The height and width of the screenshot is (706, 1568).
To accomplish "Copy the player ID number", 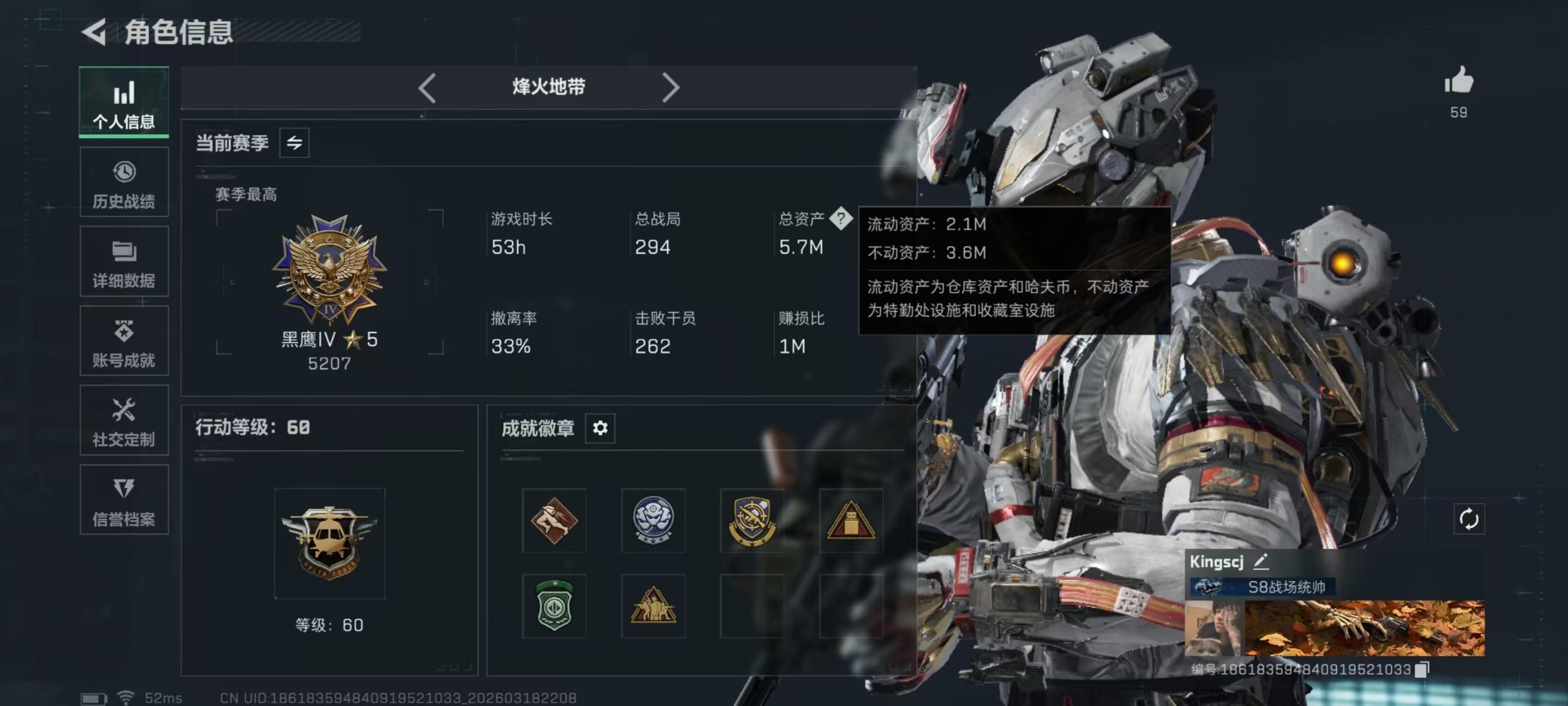I will click(1421, 670).
